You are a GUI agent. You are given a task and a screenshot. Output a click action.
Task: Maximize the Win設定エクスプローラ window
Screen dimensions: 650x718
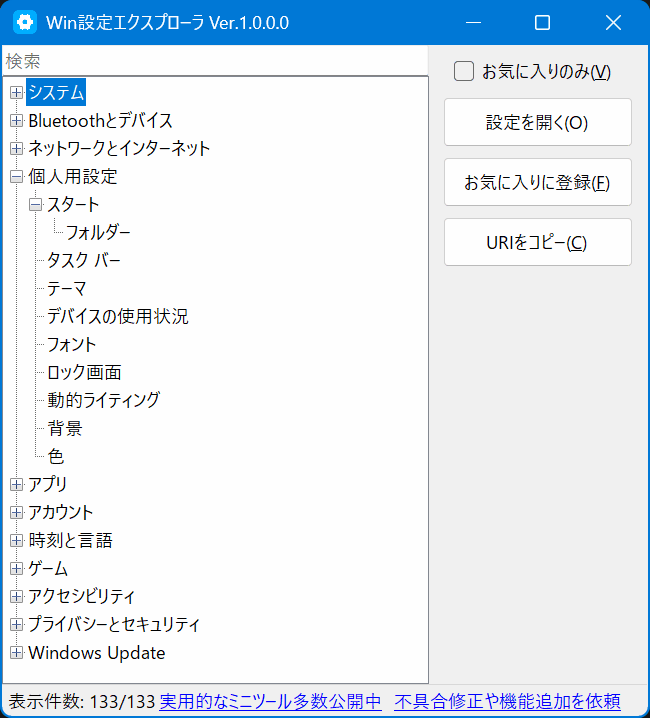[542, 22]
